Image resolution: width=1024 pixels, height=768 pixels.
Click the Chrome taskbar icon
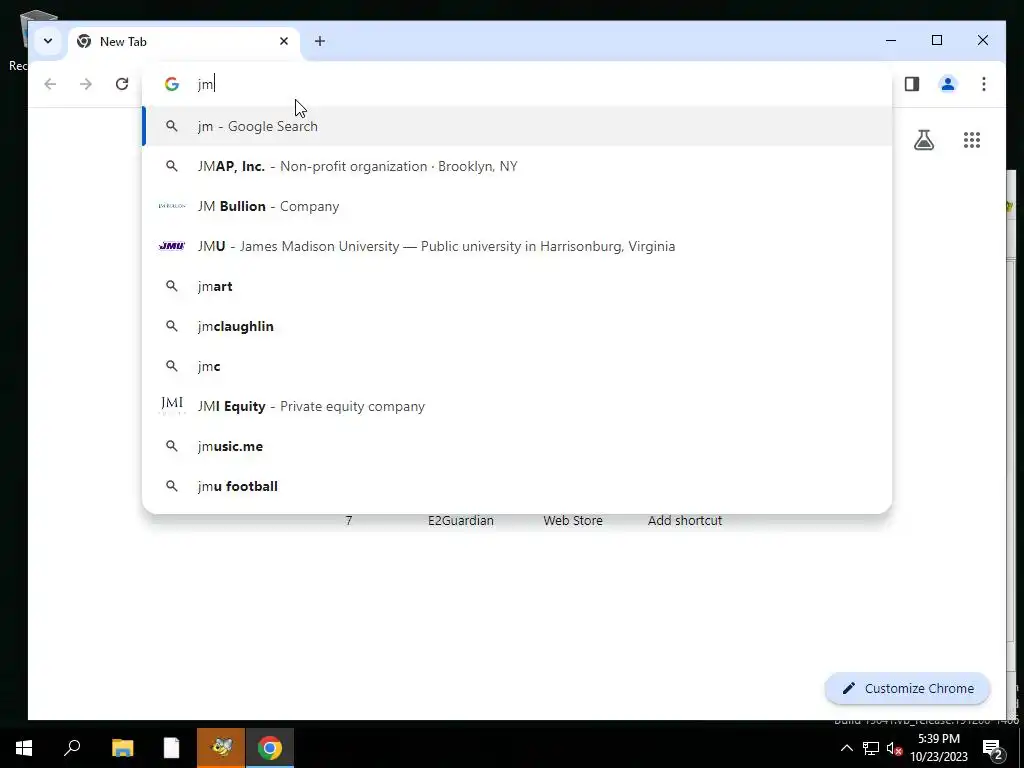click(270, 748)
